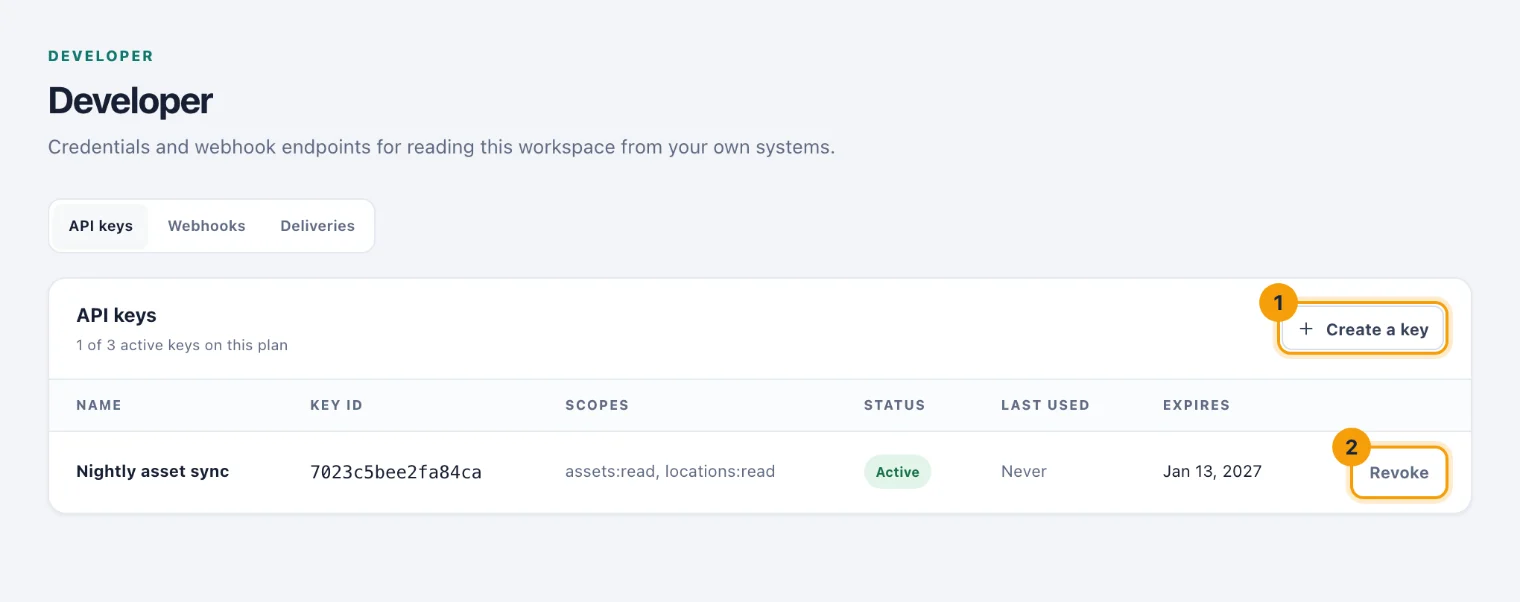Click the KEY ID column header
The height and width of the screenshot is (602, 1520).
pos(336,405)
